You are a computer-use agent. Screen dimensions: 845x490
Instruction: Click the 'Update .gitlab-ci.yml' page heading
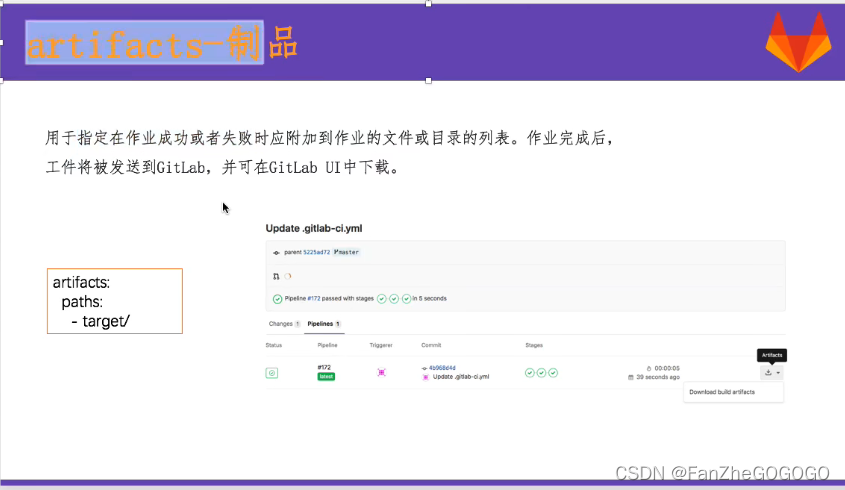tap(314, 229)
